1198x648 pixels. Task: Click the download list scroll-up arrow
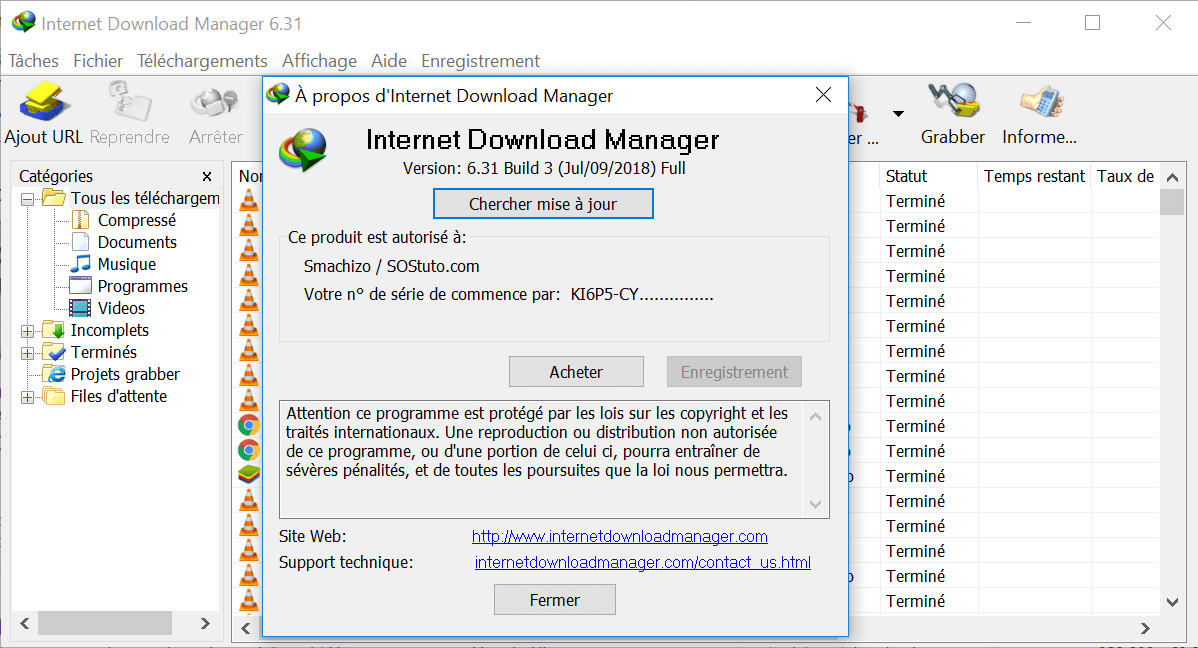click(x=1172, y=177)
